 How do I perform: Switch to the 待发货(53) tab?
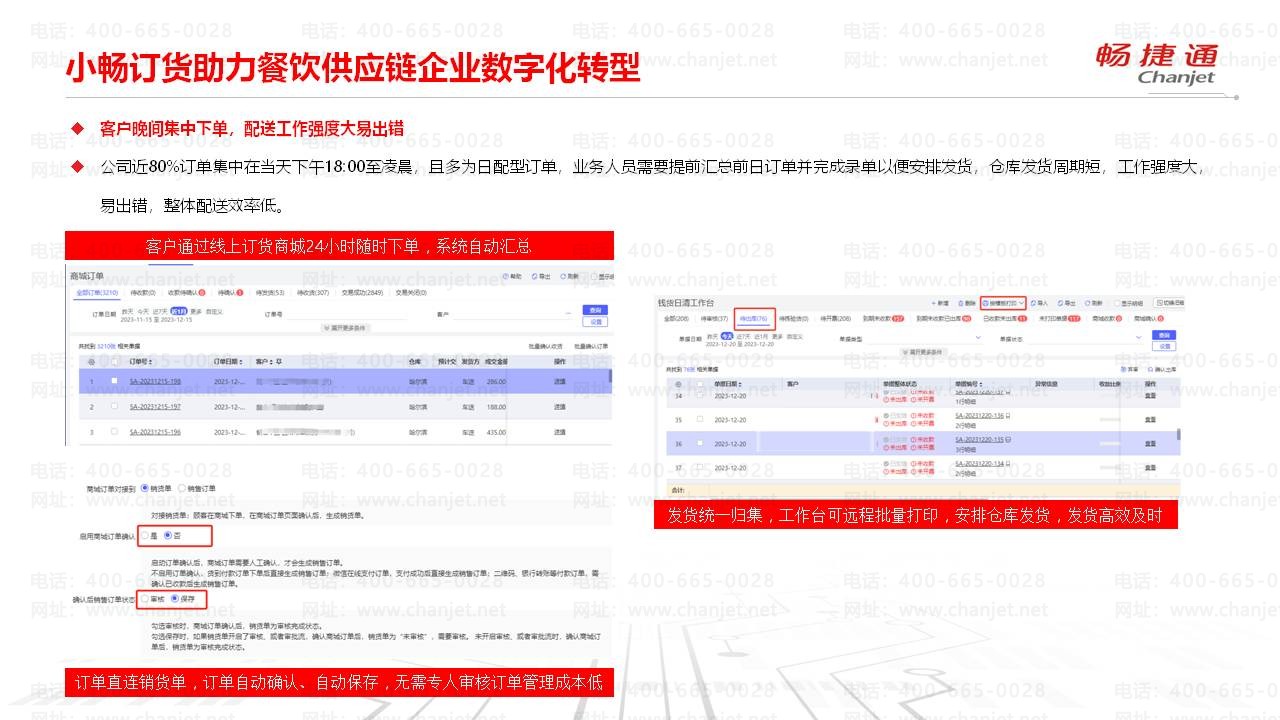tap(270, 292)
